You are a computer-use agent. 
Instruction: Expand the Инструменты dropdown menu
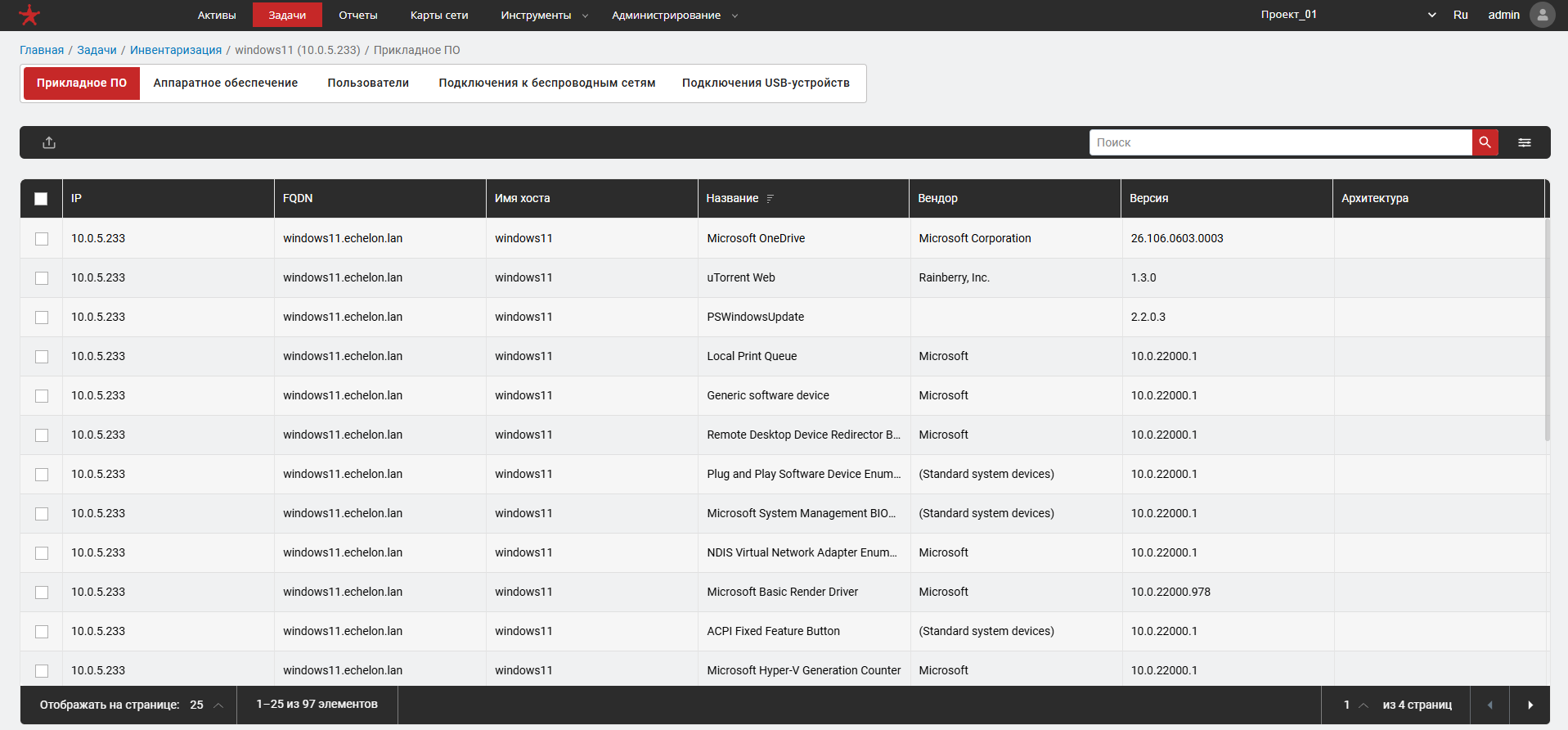pyautogui.click(x=544, y=15)
